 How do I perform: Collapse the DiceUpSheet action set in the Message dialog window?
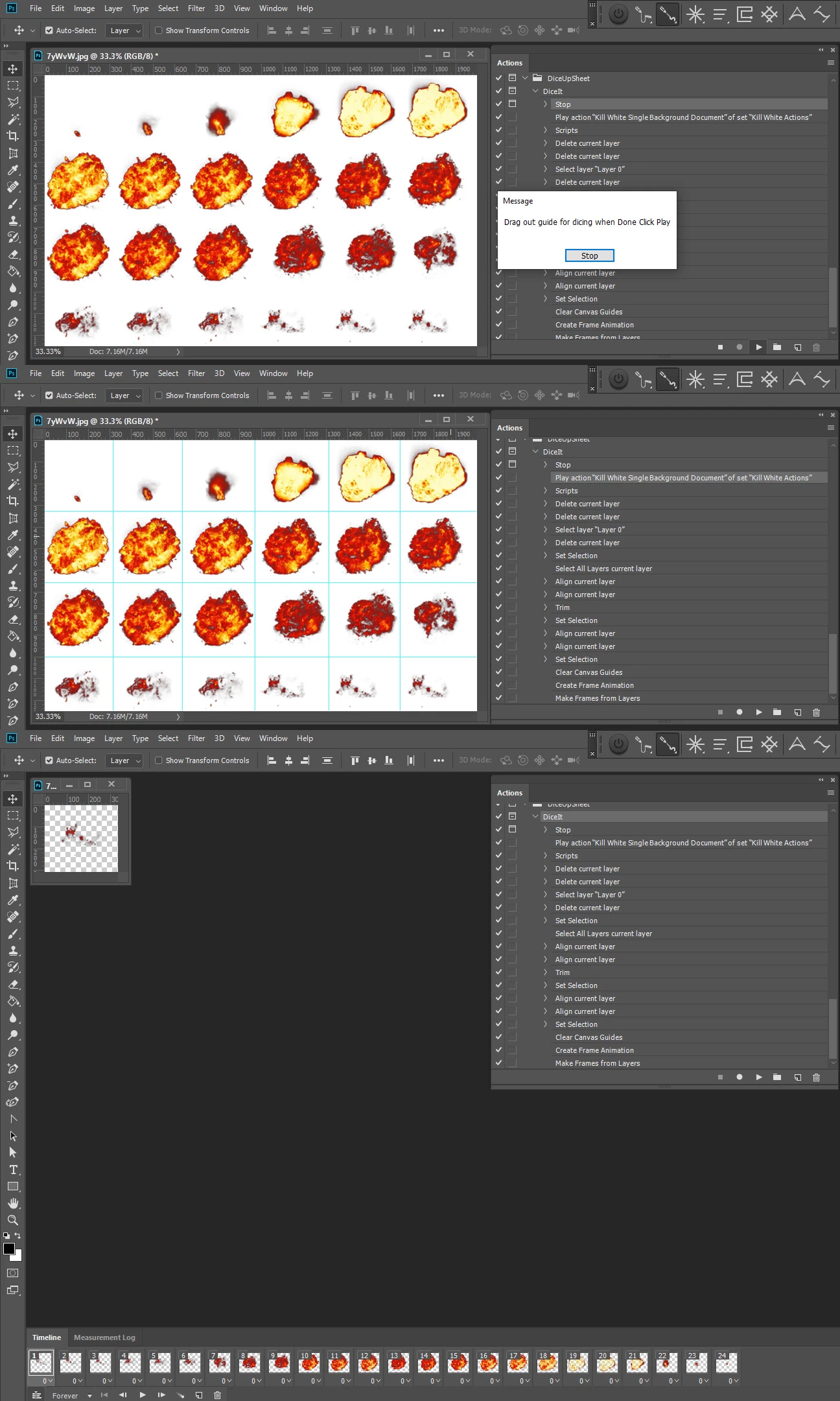point(526,78)
